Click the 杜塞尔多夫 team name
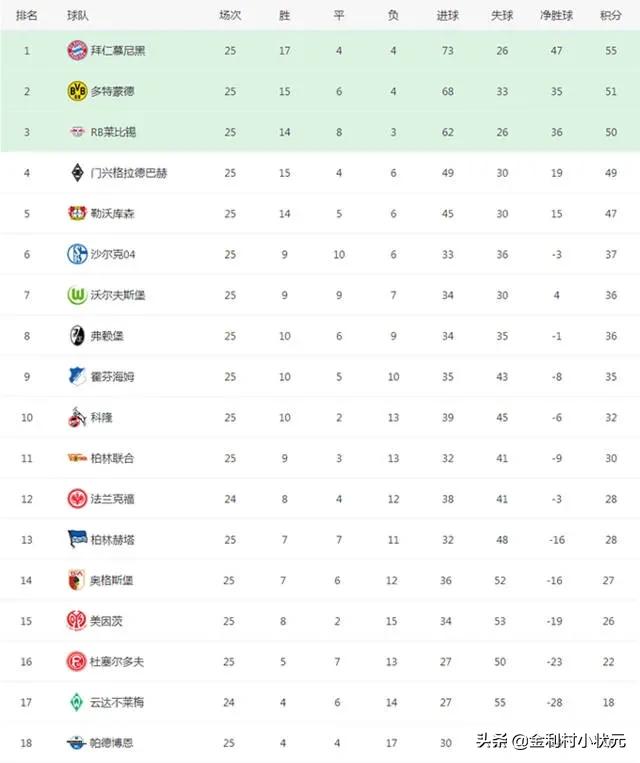Viewport: 640px width, 763px height. [117, 662]
